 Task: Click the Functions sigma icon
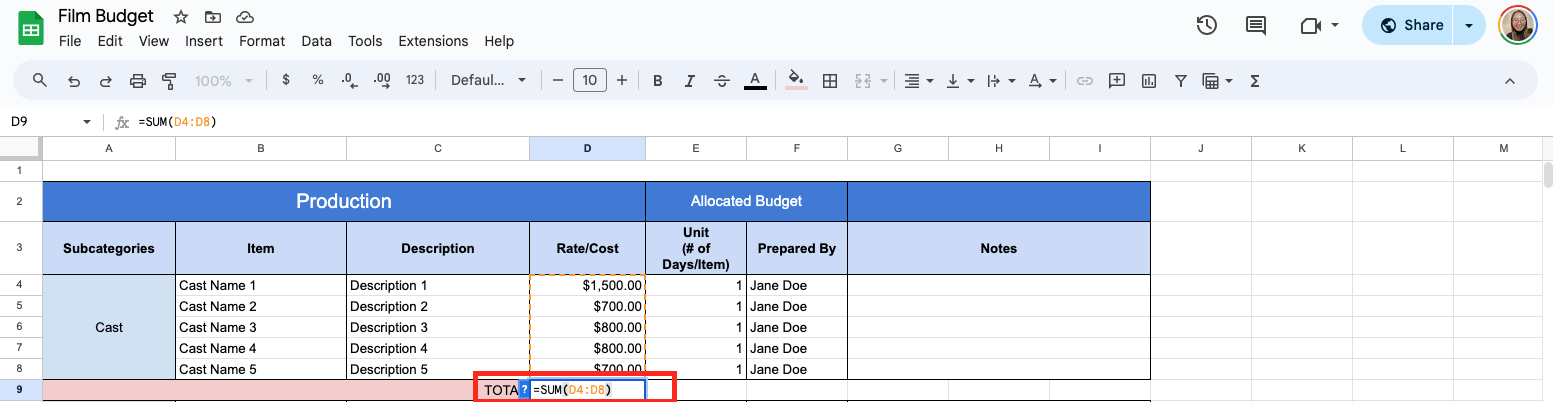(1255, 81)
